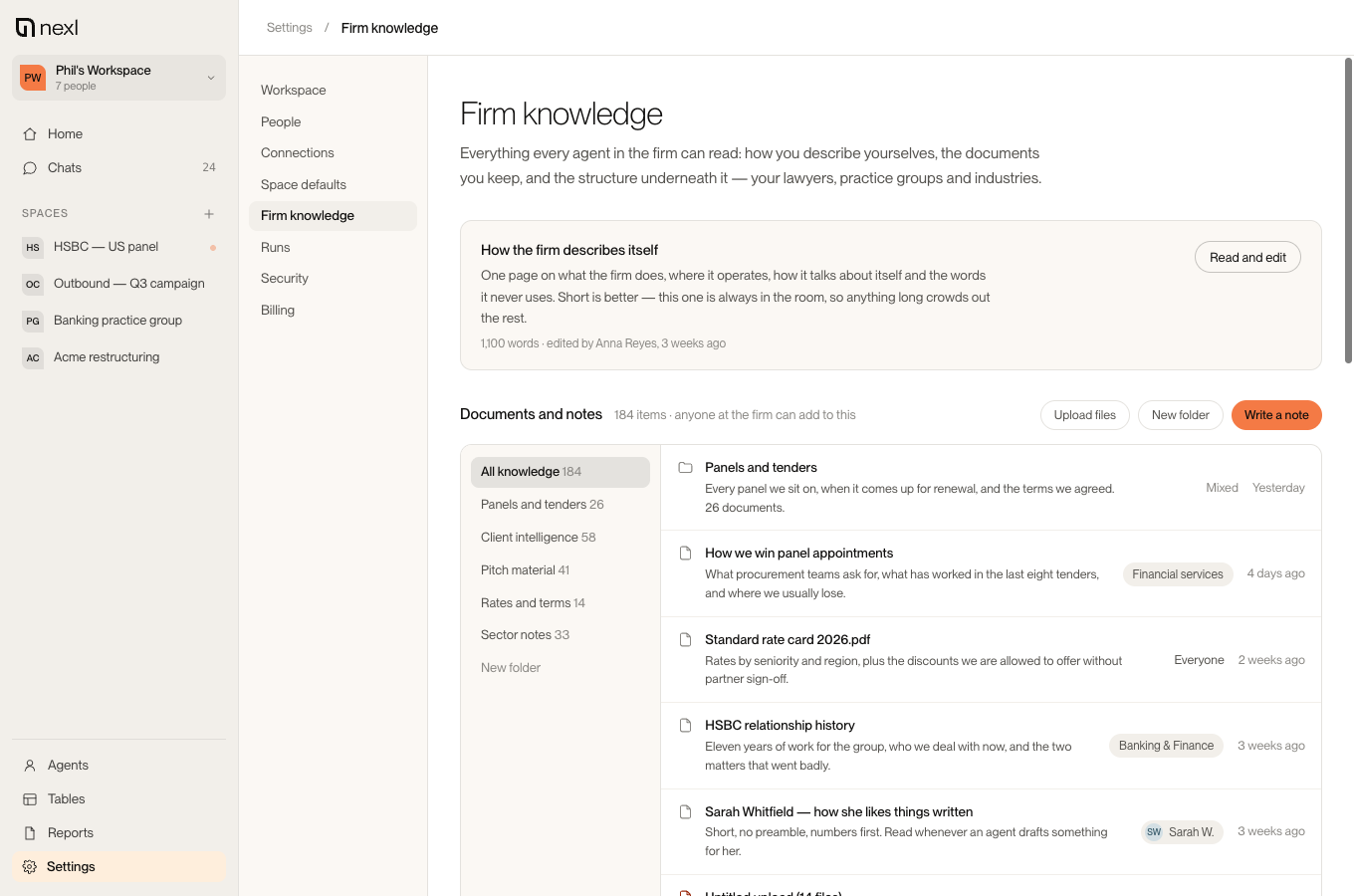Viewport: 1354px width, 896px height.
Task: Click the document icon for How we win panel appointments
Action: [685, 554]
